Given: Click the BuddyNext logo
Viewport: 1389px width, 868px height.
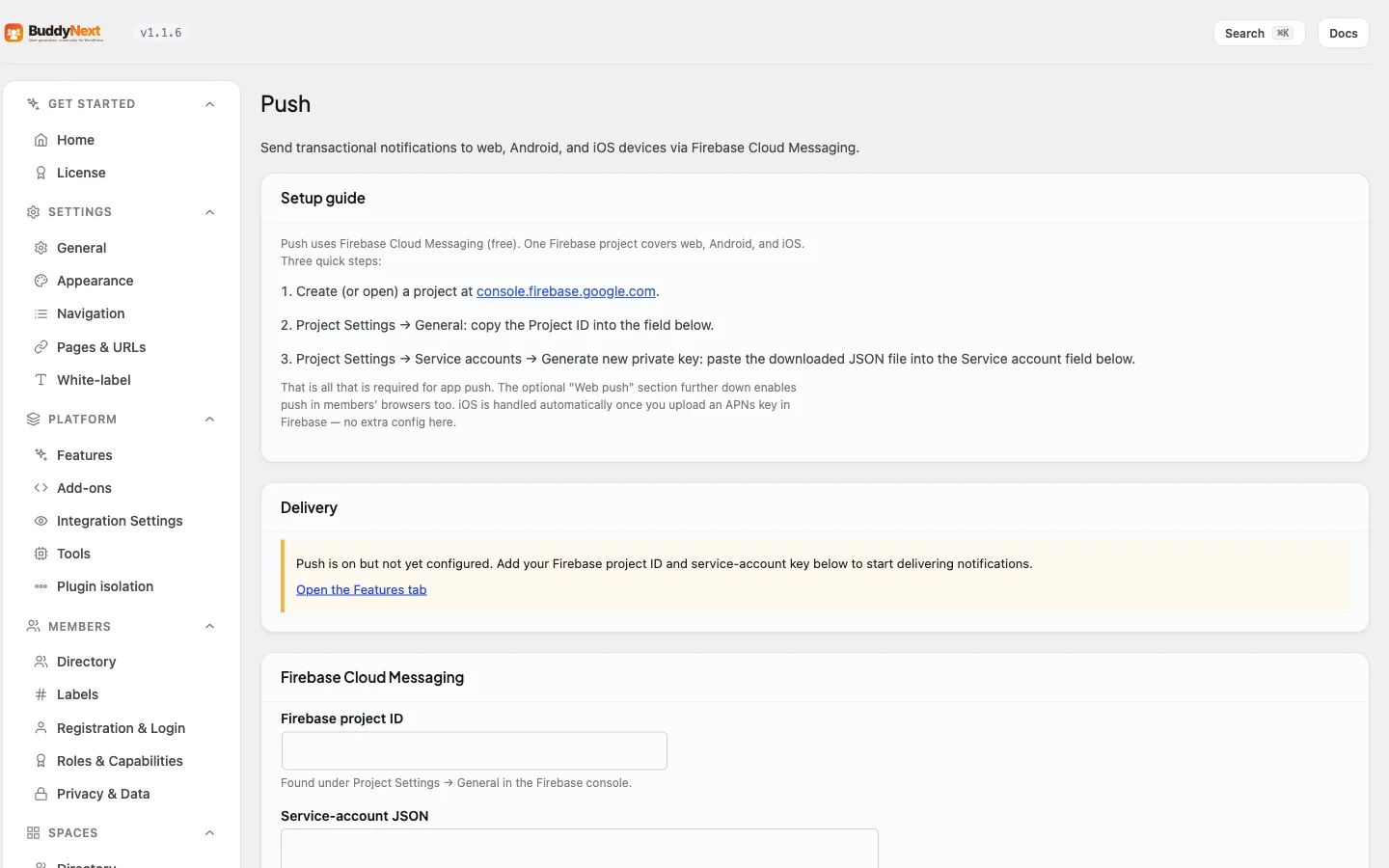Looking at the screenshot, I should coord(54,33).
